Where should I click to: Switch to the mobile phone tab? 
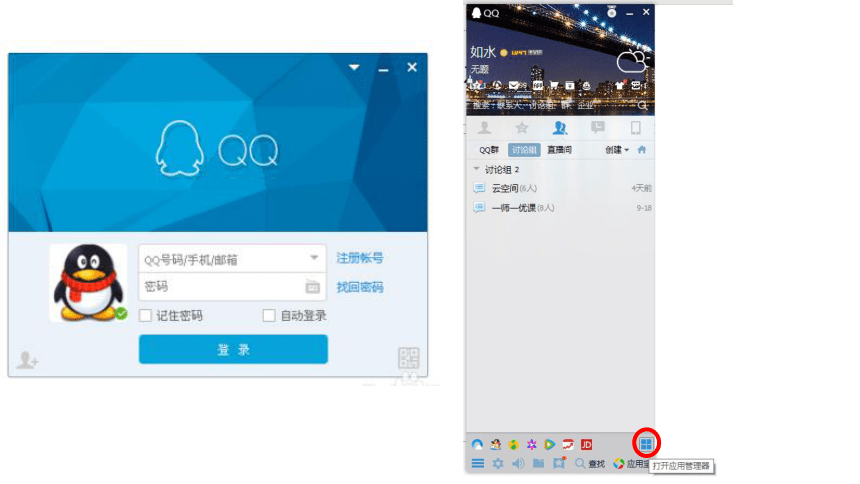click(x=635, y=128)
